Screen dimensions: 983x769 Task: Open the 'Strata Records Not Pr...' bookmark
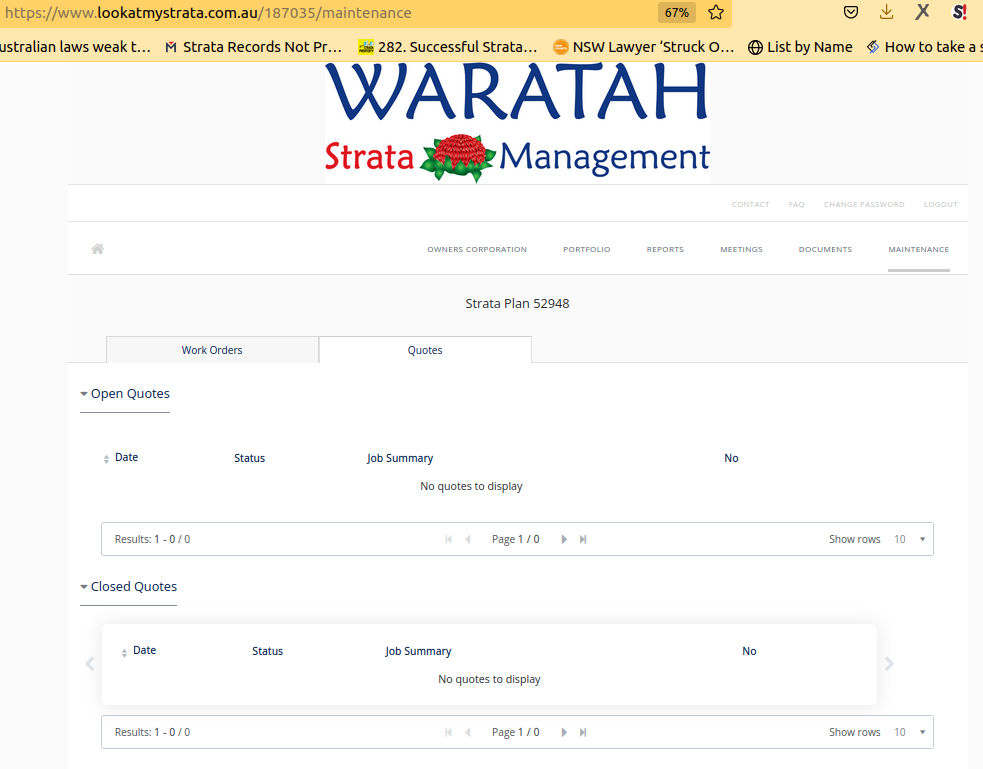pos(253,47)
